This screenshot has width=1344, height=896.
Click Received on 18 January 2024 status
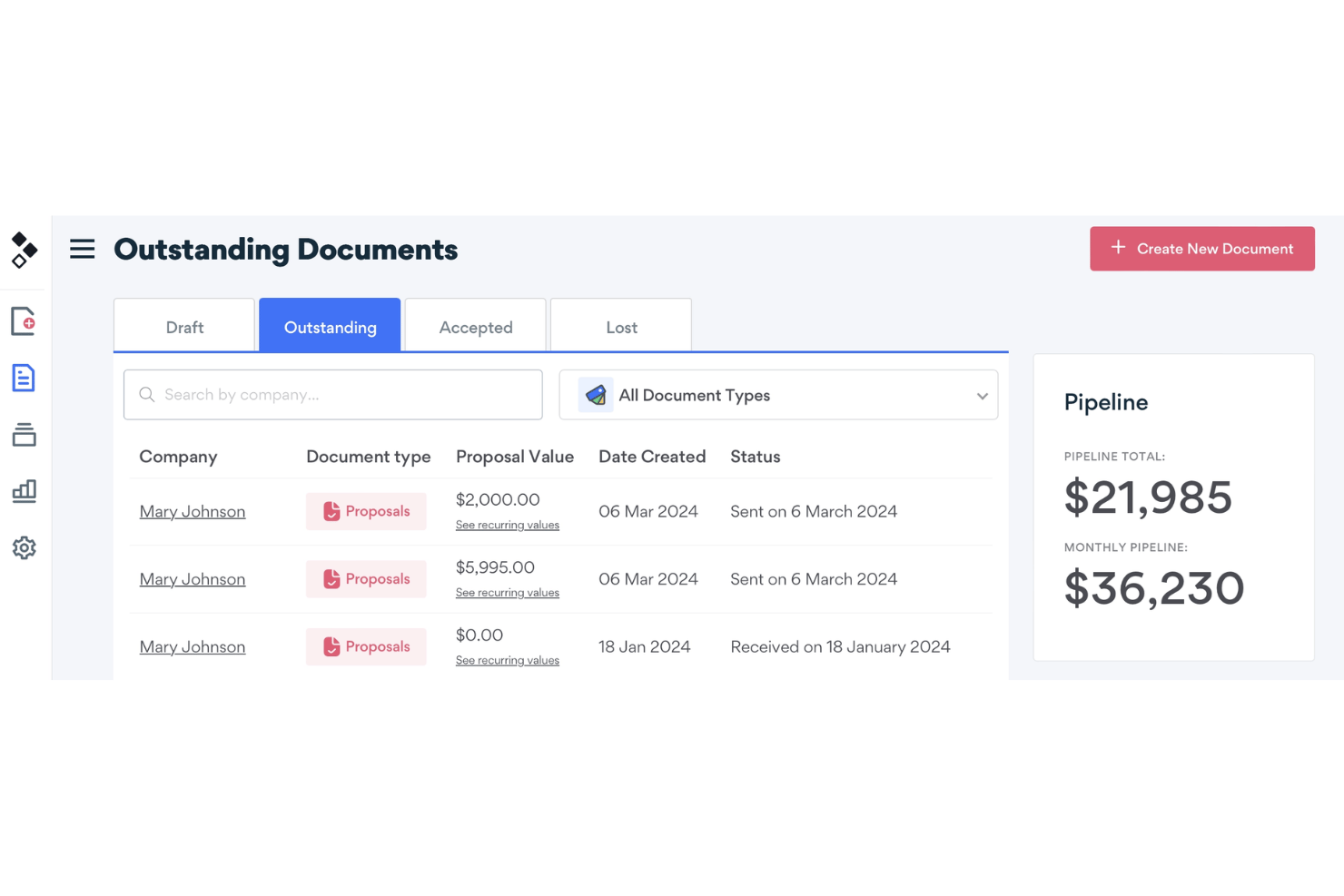841,647
